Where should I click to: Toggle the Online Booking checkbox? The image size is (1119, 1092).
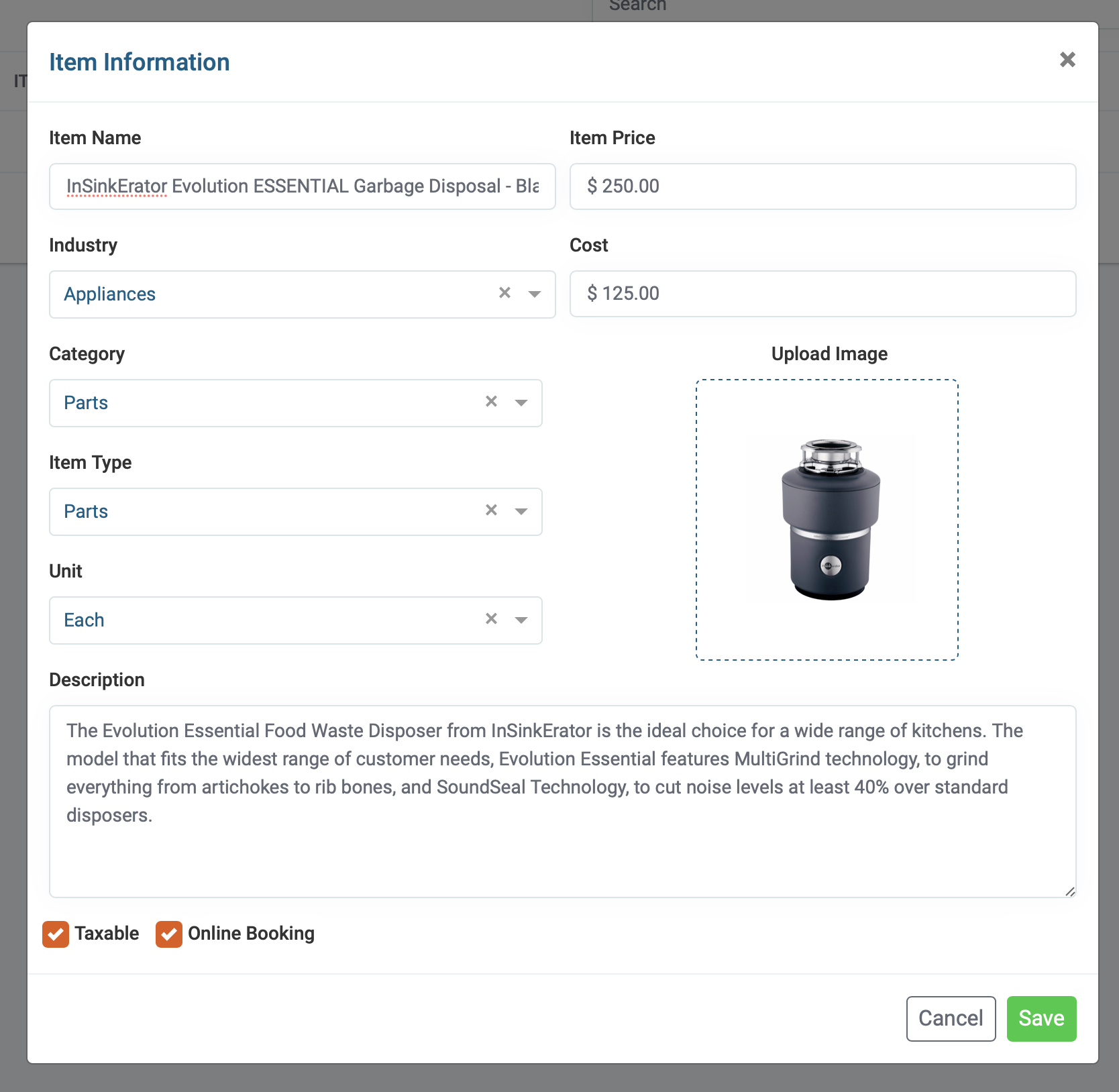[169, 934]
